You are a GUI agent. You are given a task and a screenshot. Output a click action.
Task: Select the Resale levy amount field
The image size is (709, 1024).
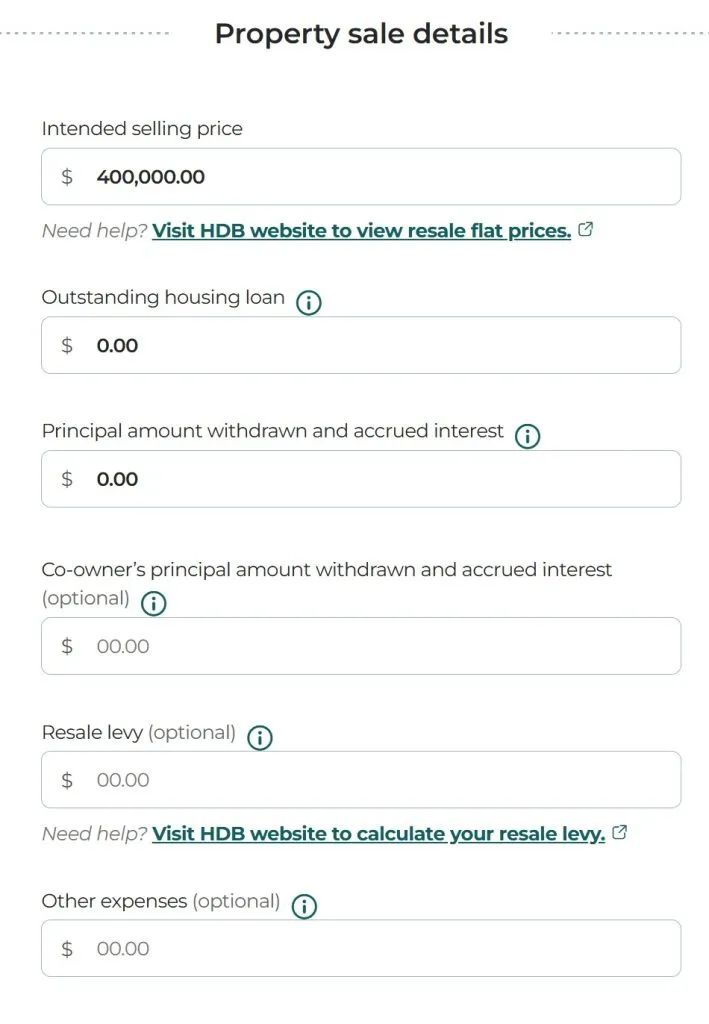pos(361,780)
